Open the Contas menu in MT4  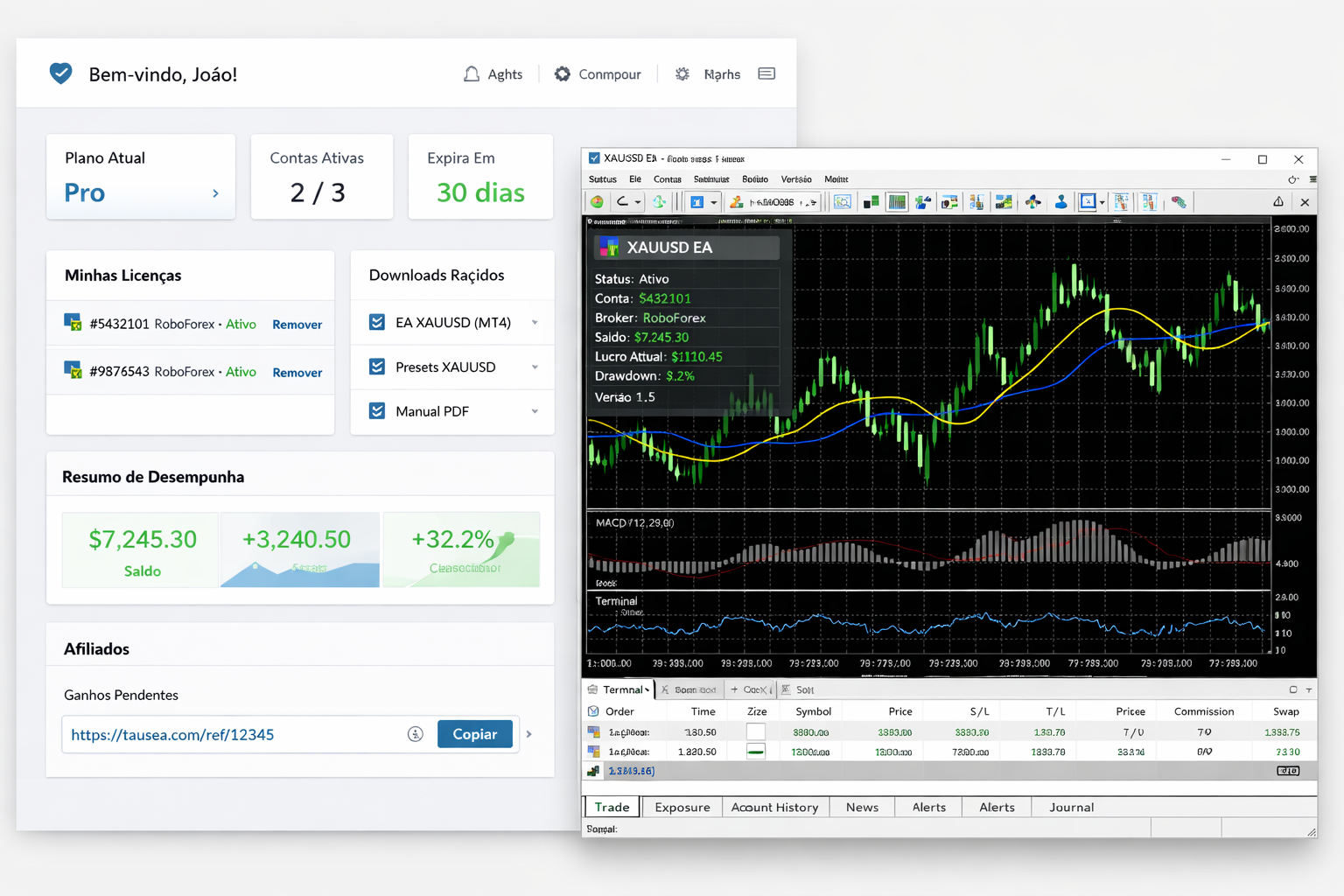pyautogui.click(x=667, y=179)
